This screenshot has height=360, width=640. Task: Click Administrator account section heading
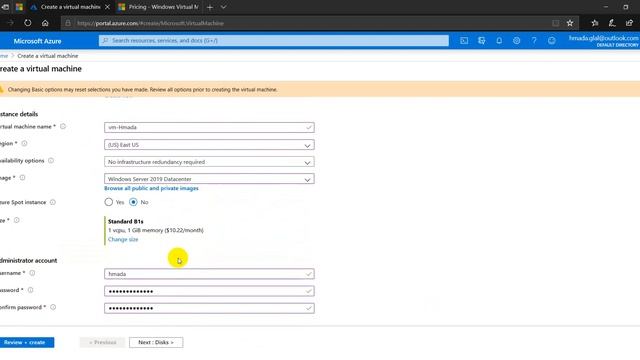click(29, 260)
